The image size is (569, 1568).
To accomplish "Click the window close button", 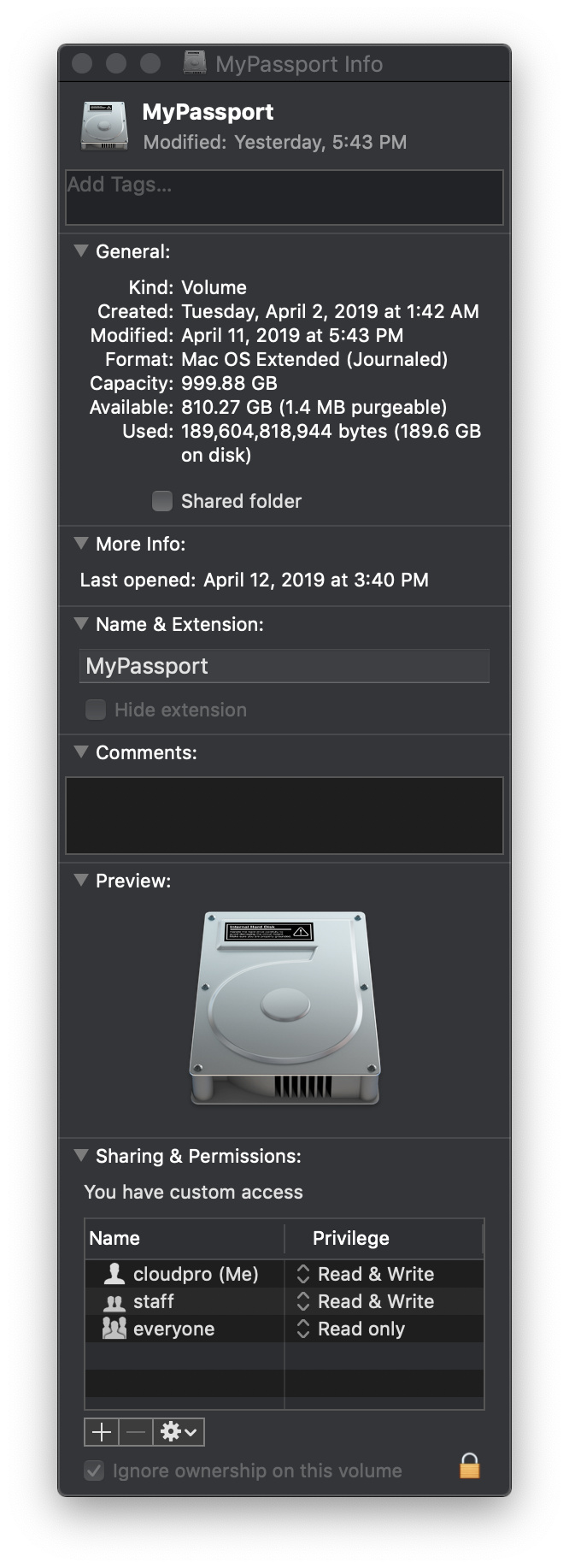I will pyautogui.click(x=82, y=63).
